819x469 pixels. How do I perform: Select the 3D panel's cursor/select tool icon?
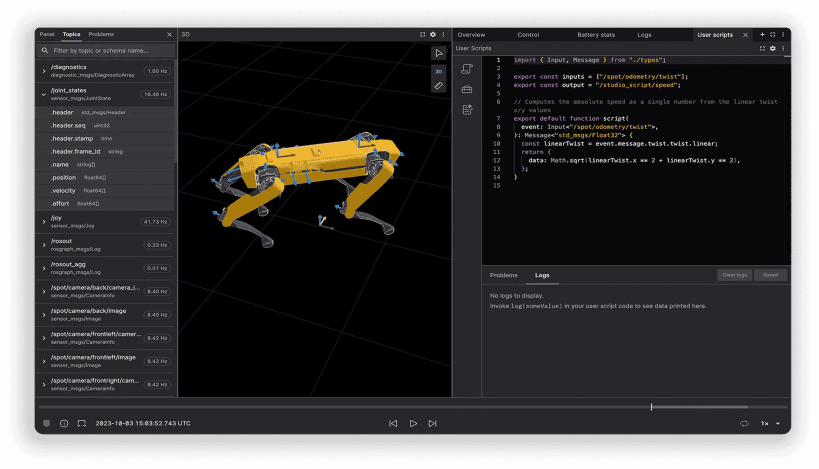438,53
